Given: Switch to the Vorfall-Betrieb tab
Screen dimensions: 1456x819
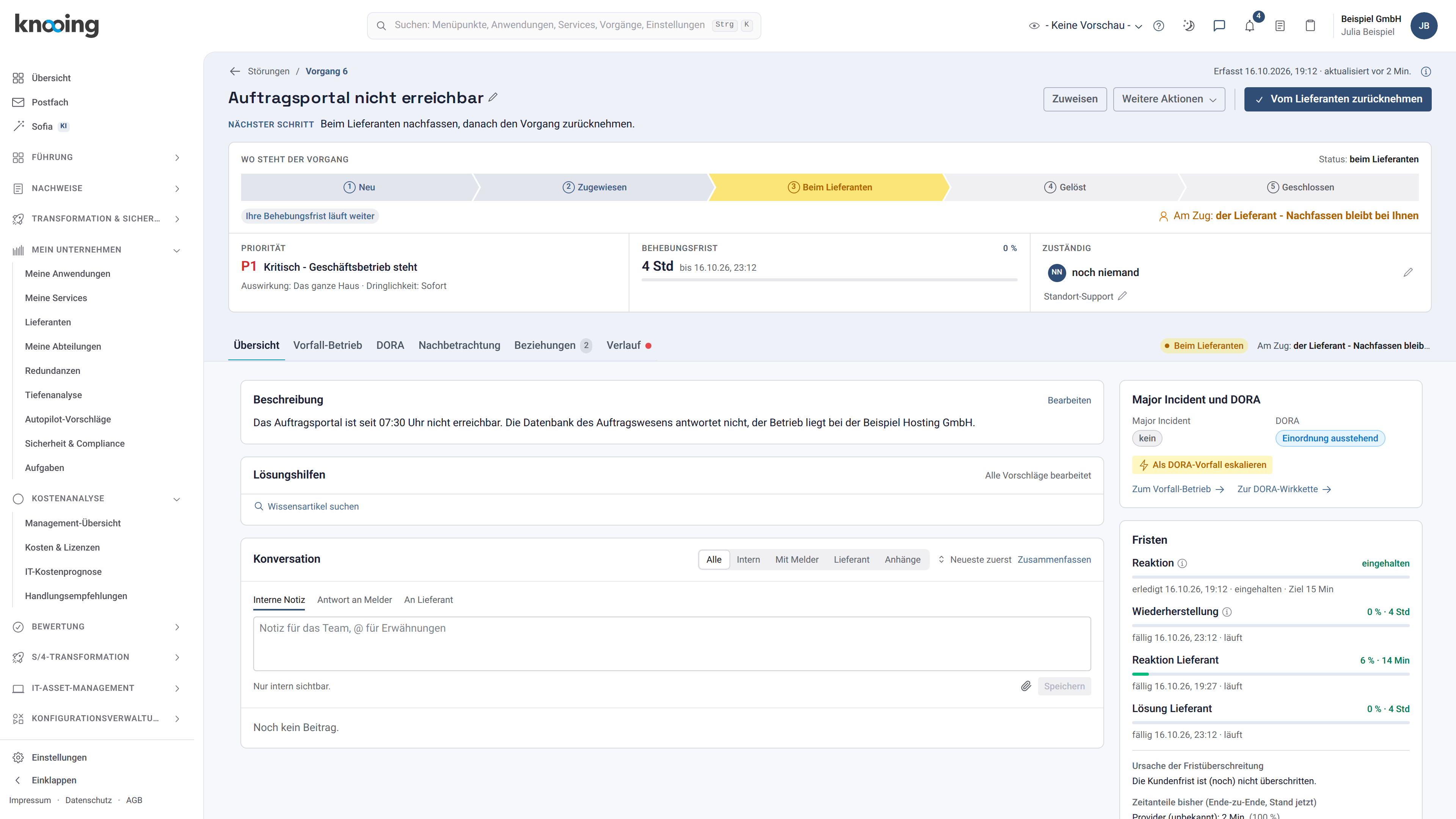Looking at the screenshot, I should 328,345.
